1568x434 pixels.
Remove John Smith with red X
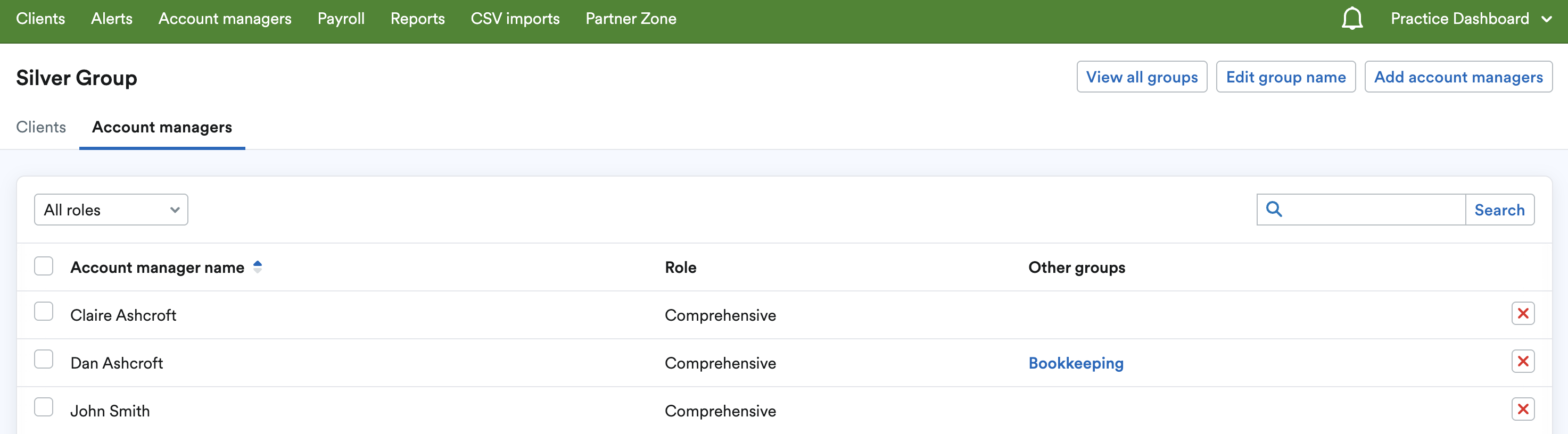[x=1523, y=409]
